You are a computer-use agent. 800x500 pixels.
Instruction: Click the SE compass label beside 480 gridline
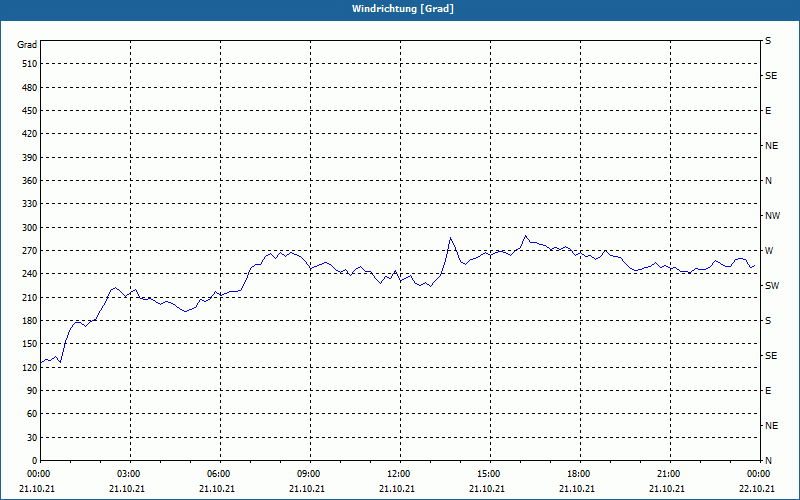771,76
